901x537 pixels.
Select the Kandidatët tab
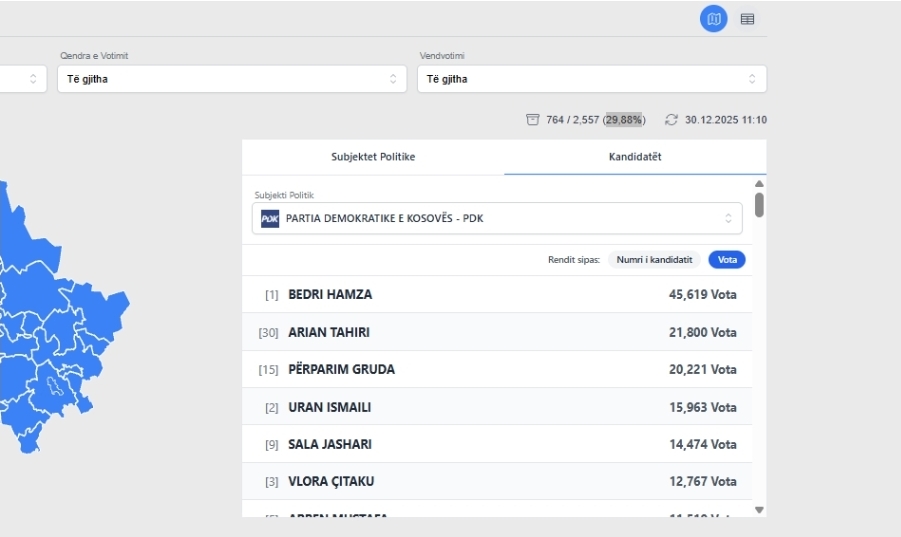coord(635,157)
